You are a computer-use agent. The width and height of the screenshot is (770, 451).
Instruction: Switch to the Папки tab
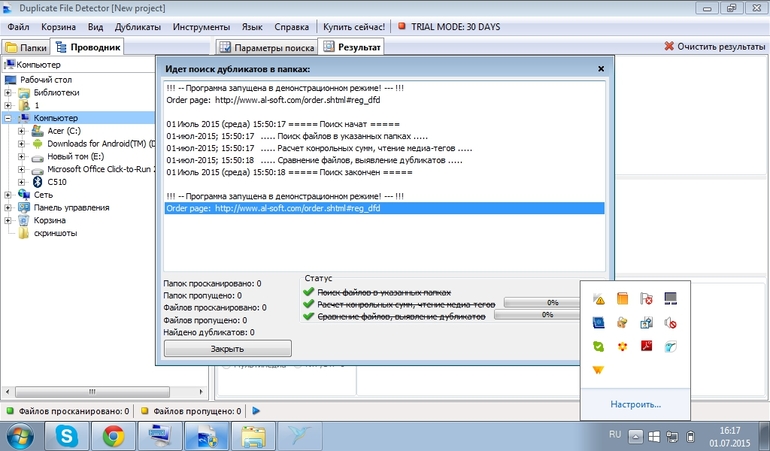click(x=26, y=47)
